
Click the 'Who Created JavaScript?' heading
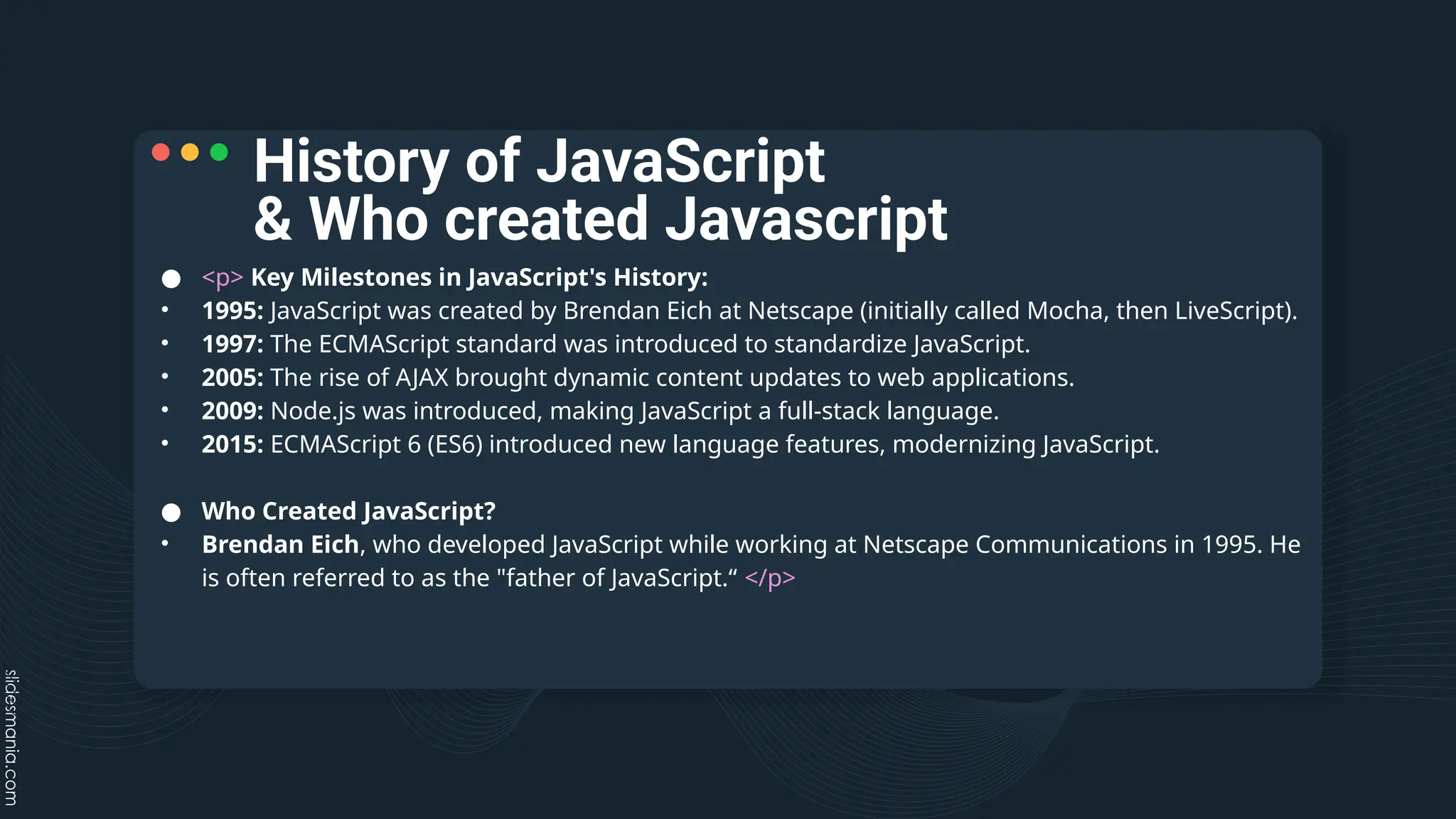348,511
